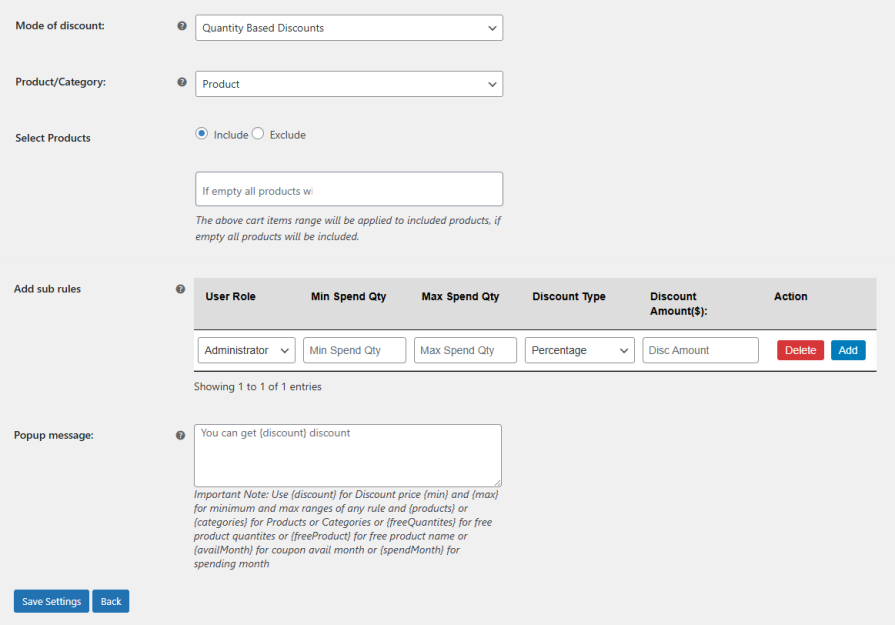Open the Product/Category dropdown
Viewport: 895px width, 625px height.
tap(349, 84)
